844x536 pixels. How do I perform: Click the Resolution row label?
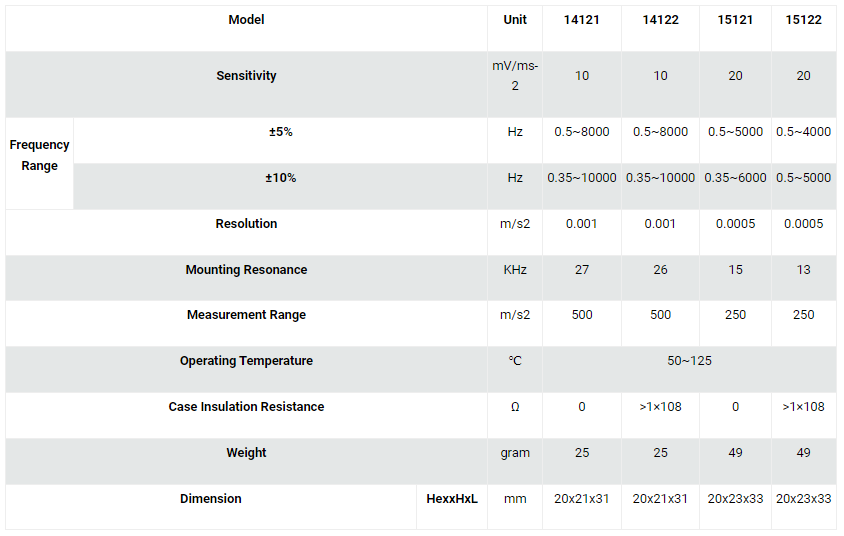coord(246,224)
